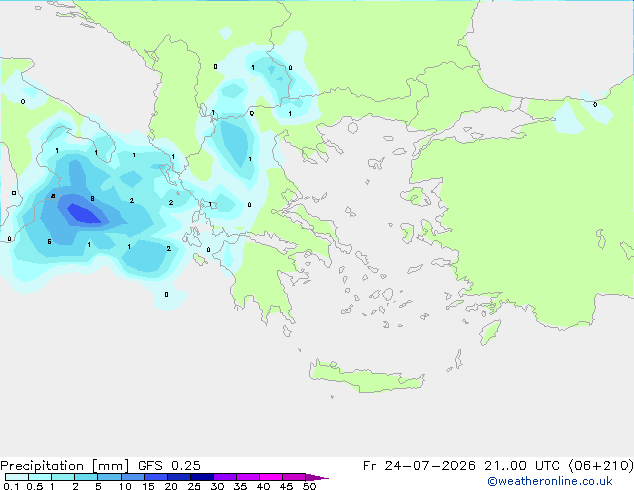Click the '[mm]' unit label
Image resolution: width=634 pixels, height=490 pixels.
pyautogui.click(x=110, y=466)
